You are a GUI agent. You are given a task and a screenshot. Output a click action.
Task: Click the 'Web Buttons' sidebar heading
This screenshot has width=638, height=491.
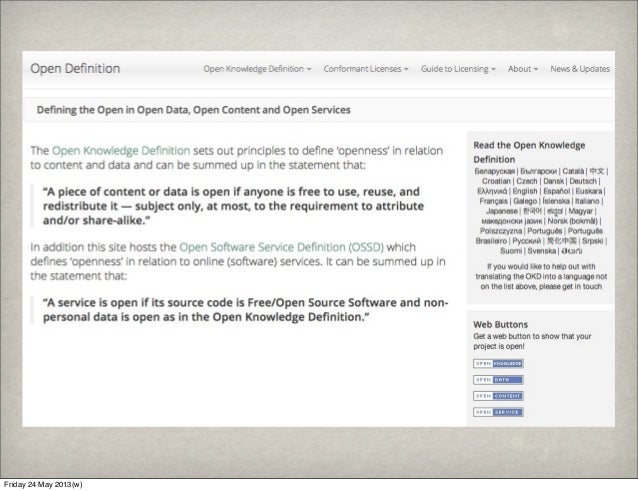500,325
